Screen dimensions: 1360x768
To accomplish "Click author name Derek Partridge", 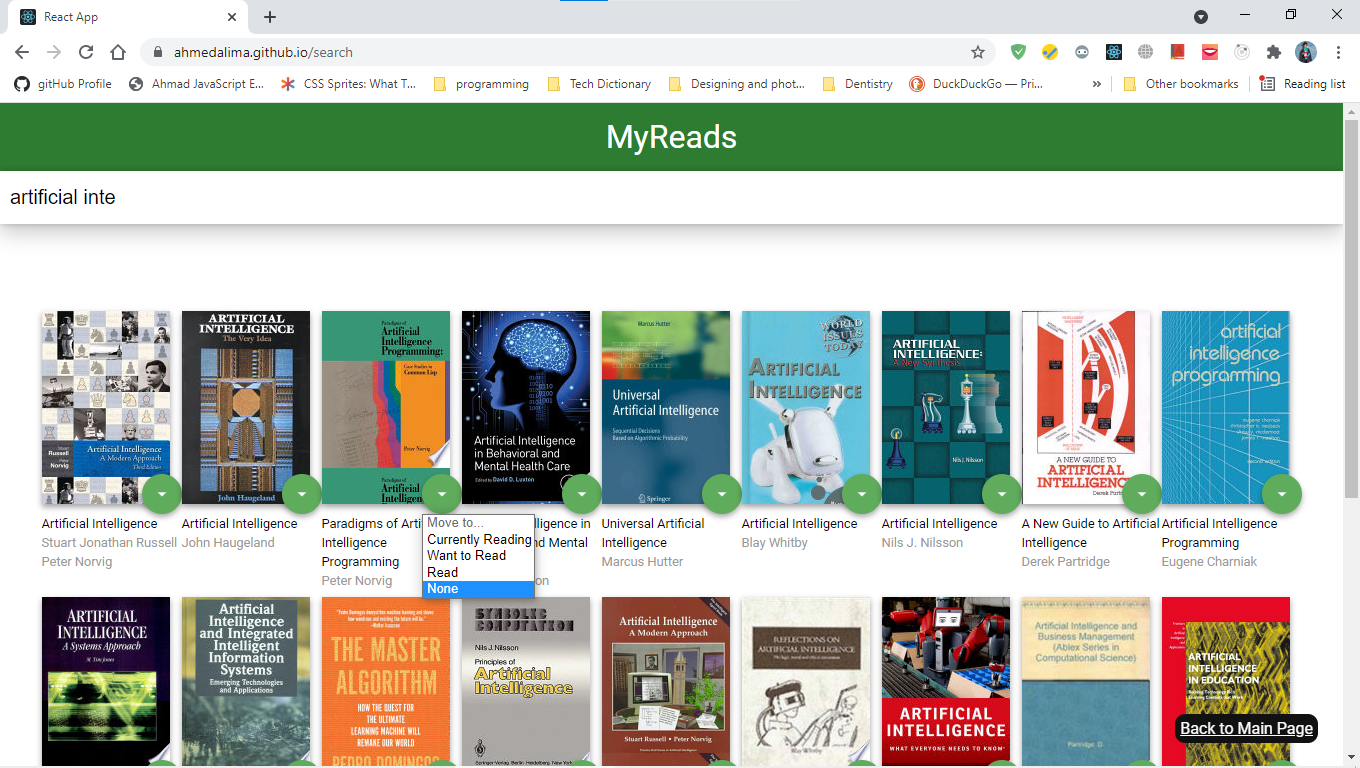I will click(1066, 562).
